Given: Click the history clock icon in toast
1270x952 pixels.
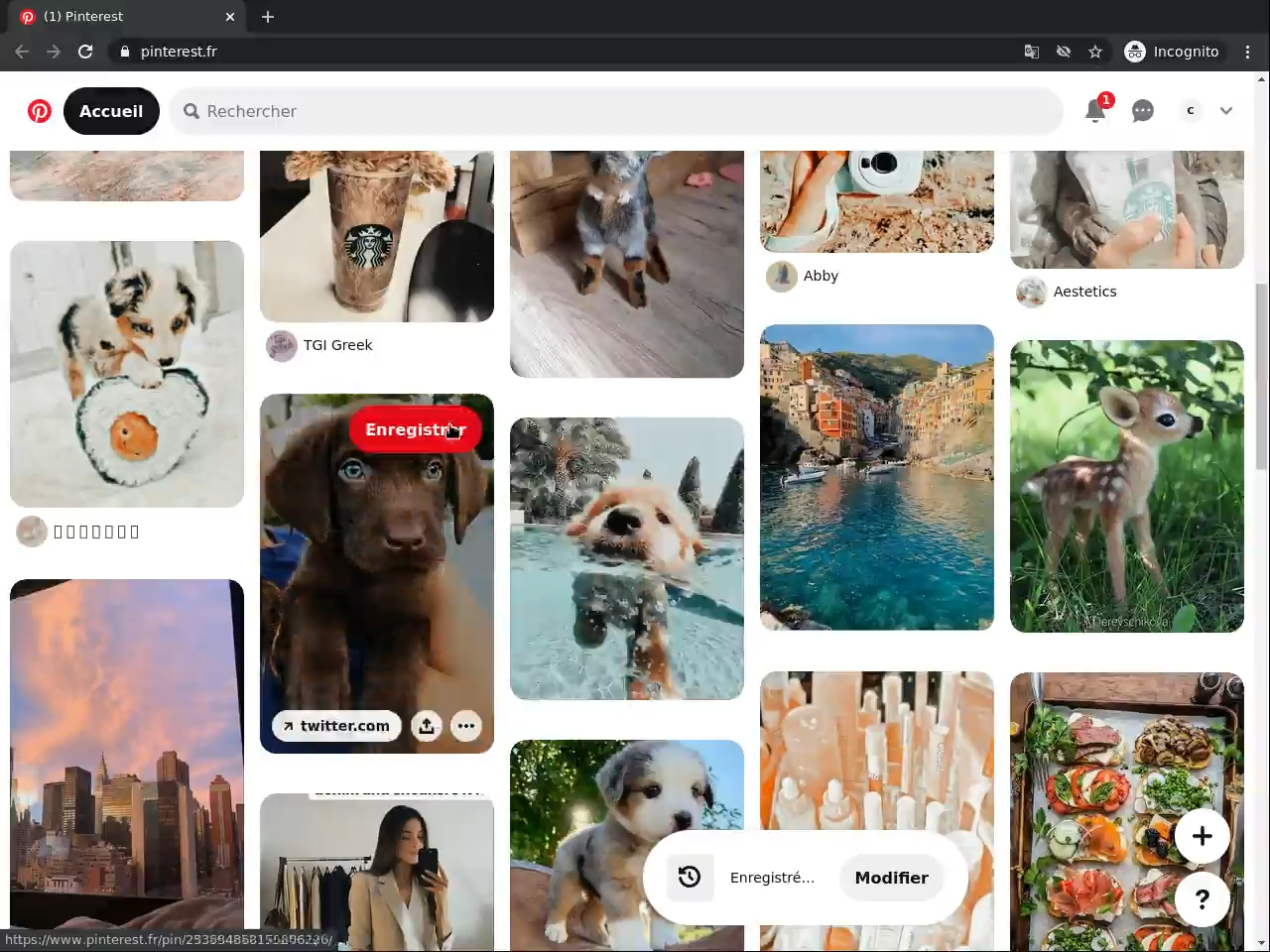Looking at the screenshot, I should coord(690,878).
